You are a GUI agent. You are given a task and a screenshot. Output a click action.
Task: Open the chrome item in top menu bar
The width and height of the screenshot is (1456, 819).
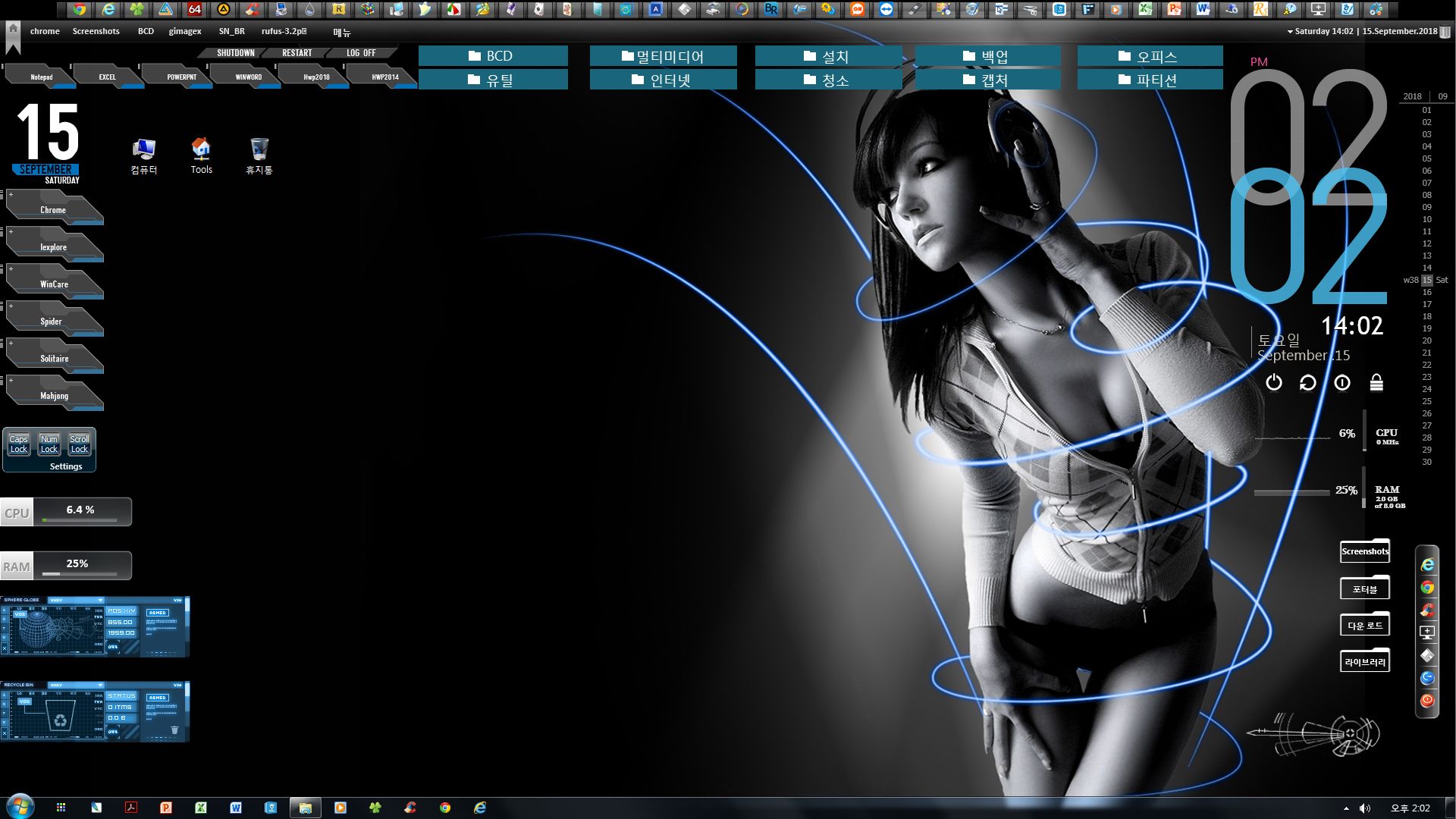[x=45, y=31]
